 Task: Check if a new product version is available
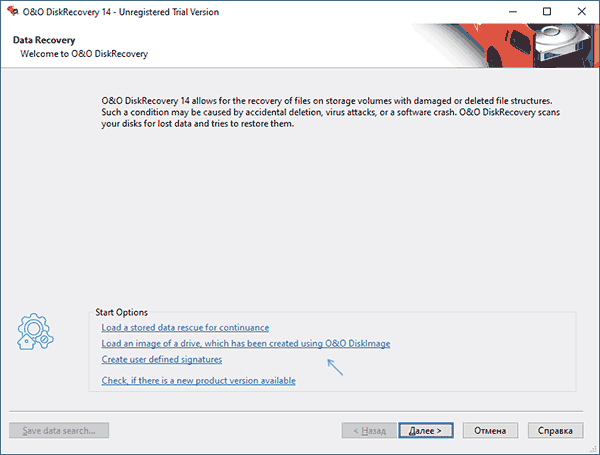click(x=198, y=381)
